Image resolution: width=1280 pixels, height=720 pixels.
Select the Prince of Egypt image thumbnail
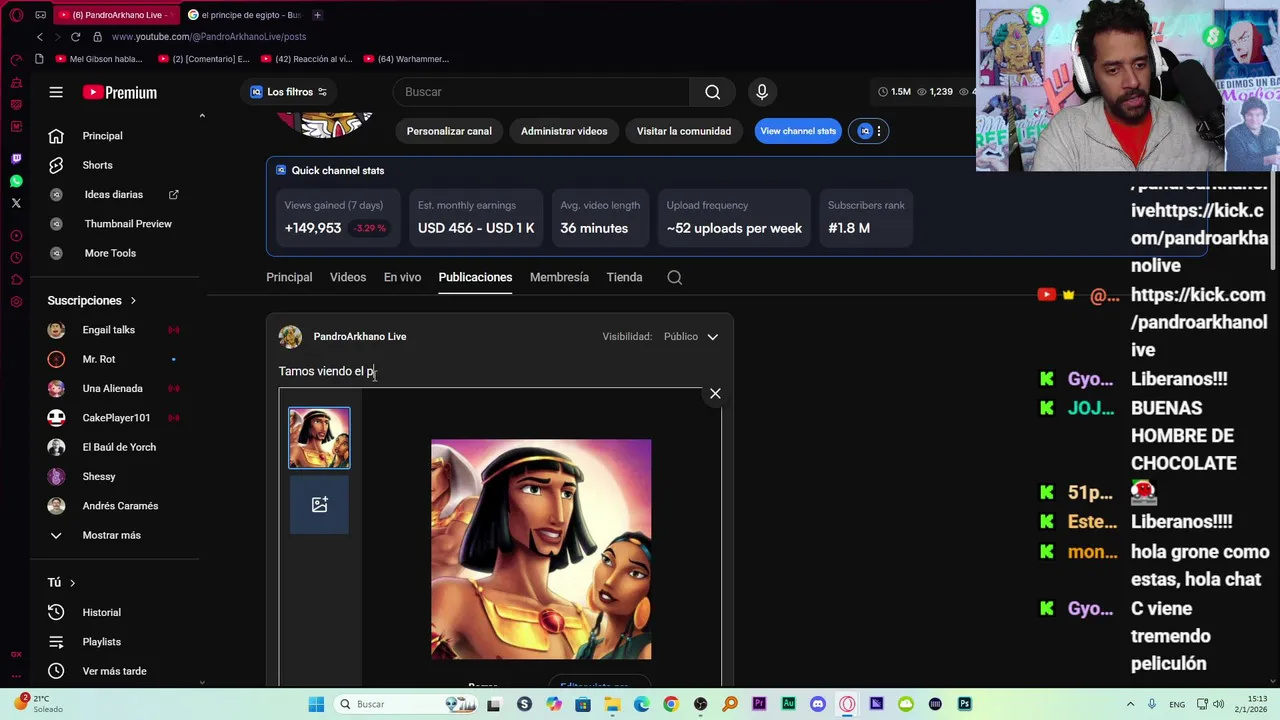(x=319, y=438)
